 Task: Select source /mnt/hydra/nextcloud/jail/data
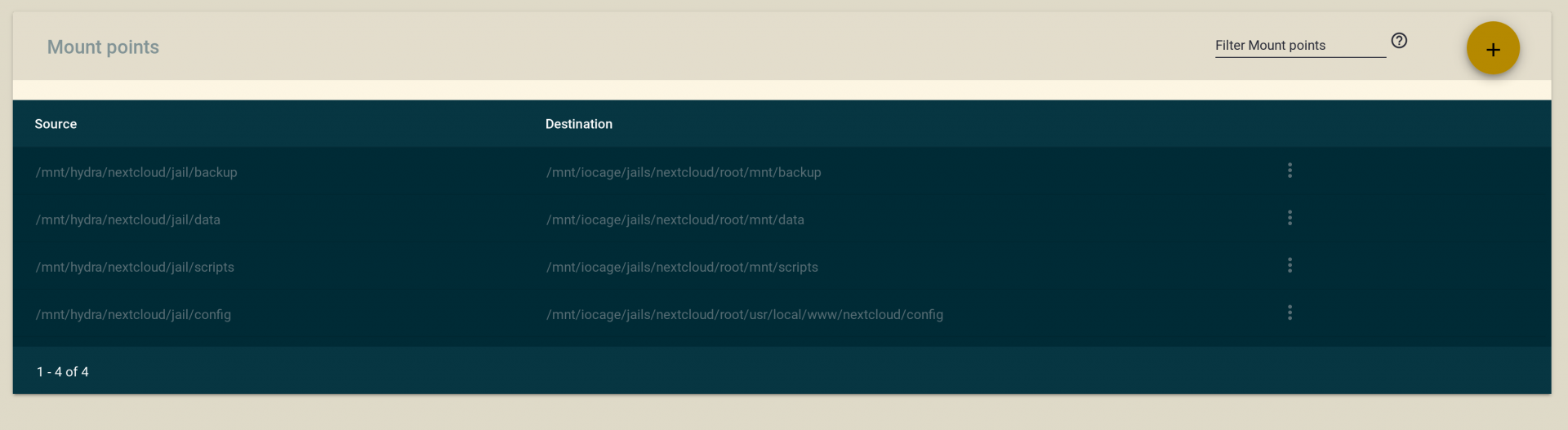coord(128,219)
